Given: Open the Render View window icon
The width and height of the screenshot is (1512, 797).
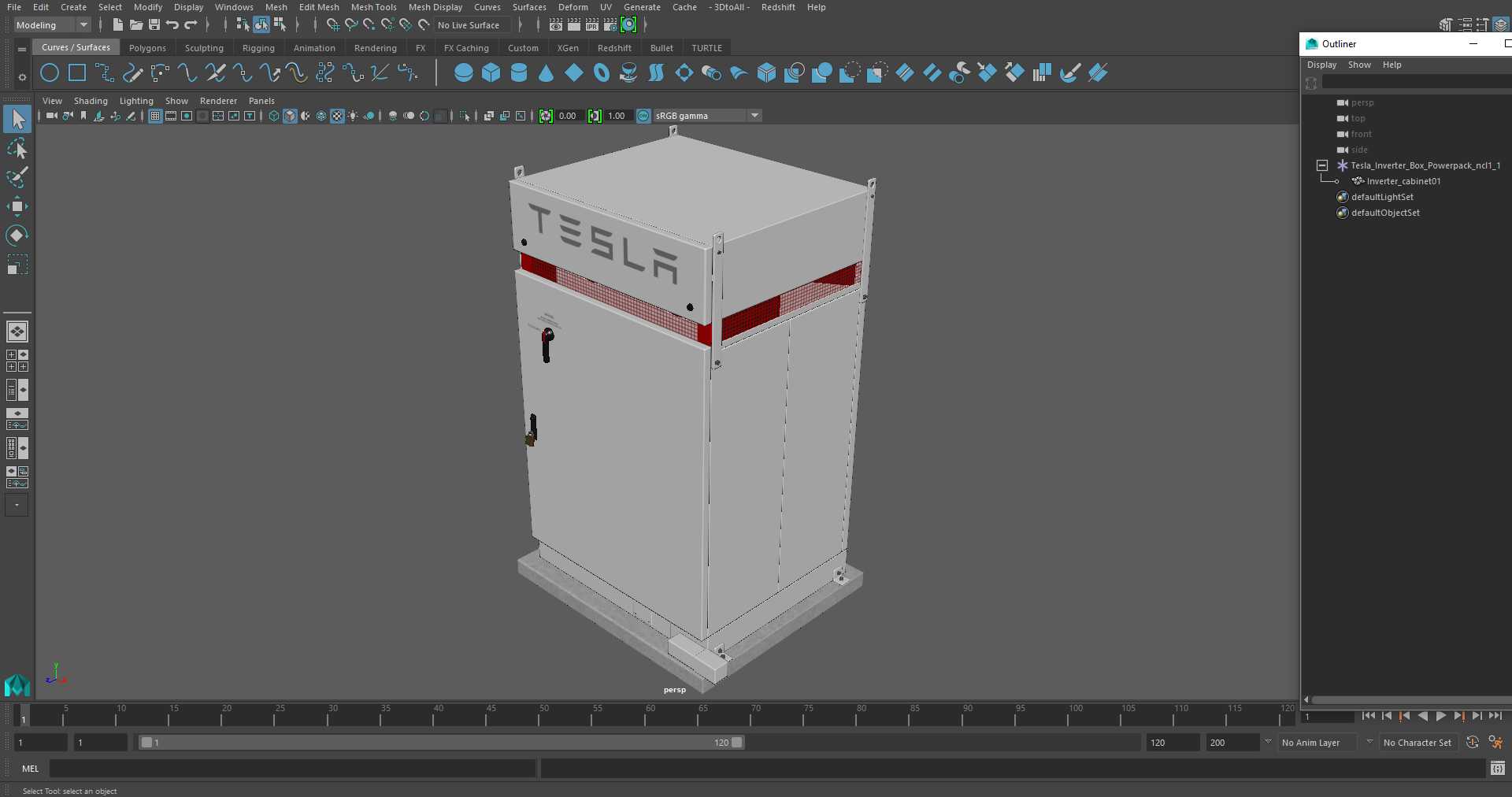Looking at the screenshot, I should [556, 25].
